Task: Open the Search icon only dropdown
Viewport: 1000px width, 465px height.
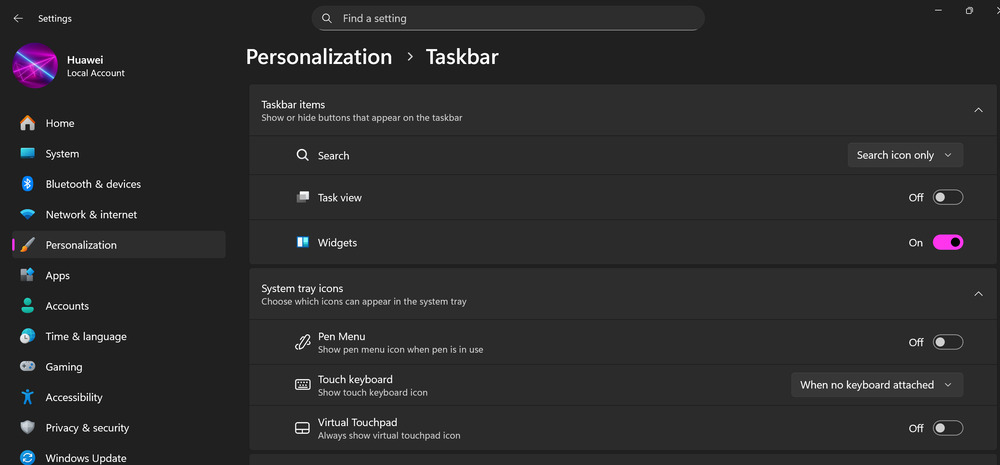Action: coord(905,155)
